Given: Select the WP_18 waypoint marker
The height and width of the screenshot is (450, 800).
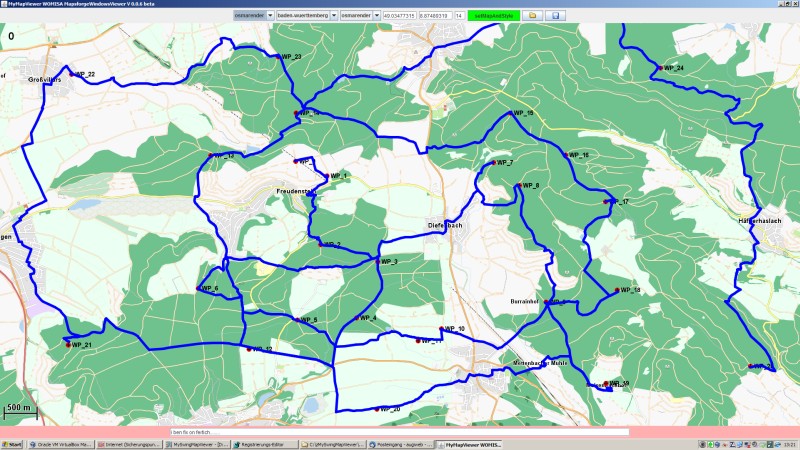Looking at the screenshot, I should click(x=616, y=290).
